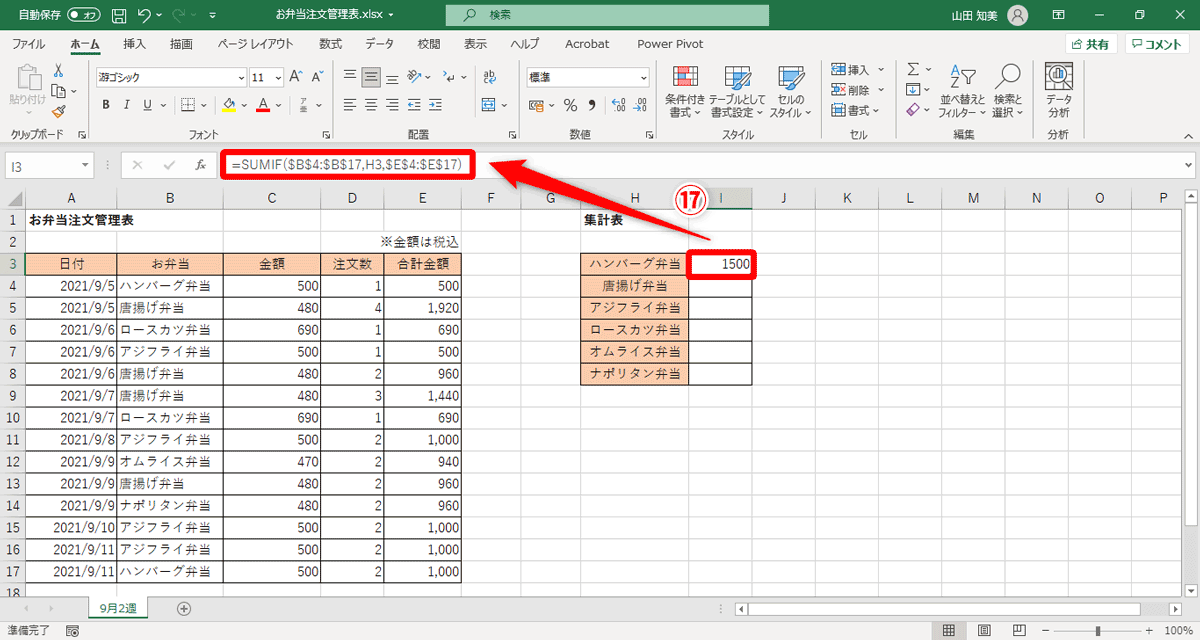The height and width of the screenshot is (640, 1200).
Task: Click the percent style icon
Action: [571, 105]
